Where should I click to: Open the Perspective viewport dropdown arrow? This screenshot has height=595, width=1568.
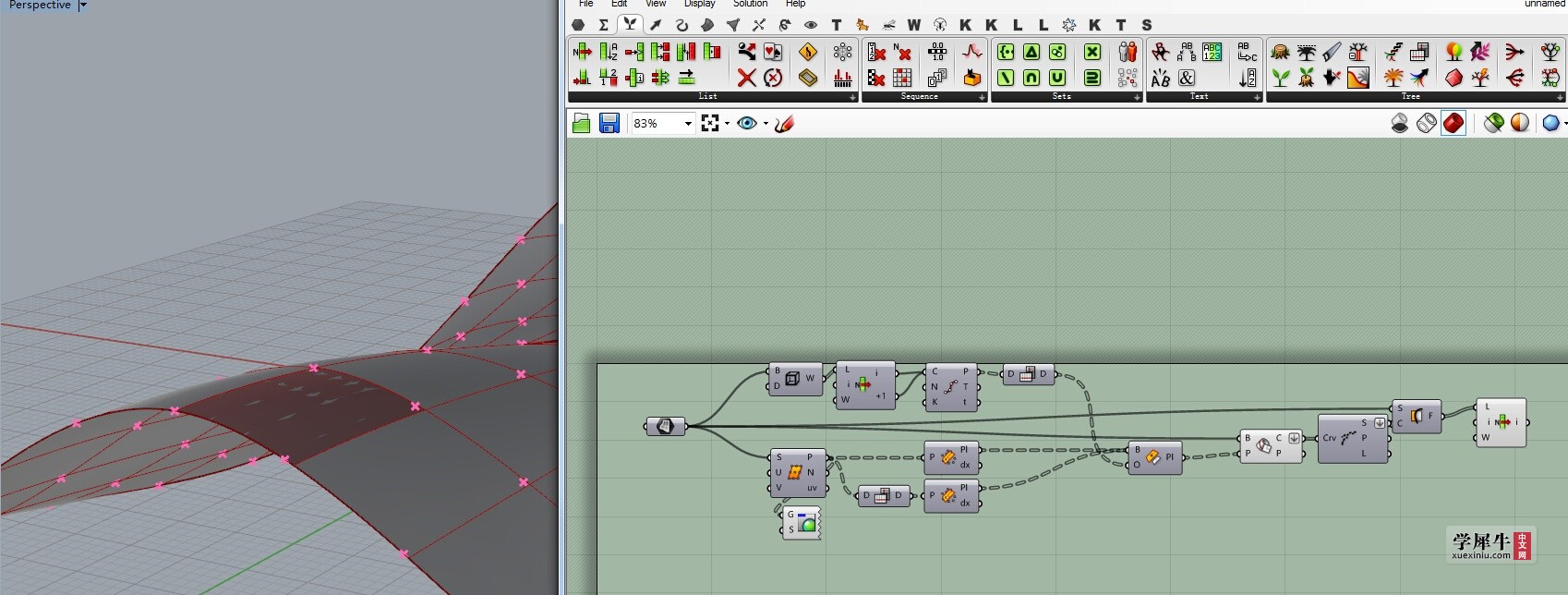82,6
